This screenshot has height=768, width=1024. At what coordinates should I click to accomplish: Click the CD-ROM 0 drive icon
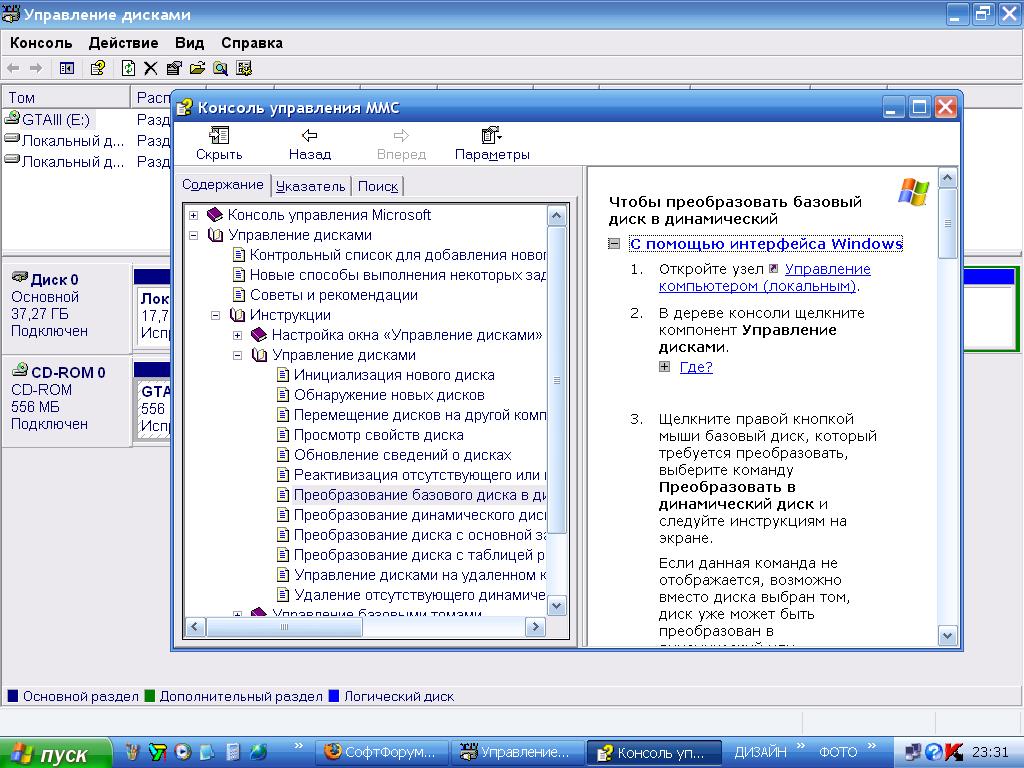20,371
